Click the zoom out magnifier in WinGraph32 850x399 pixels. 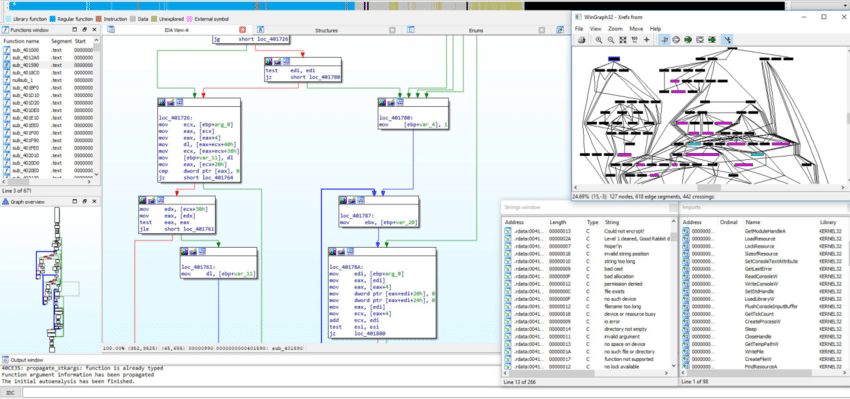611,40
